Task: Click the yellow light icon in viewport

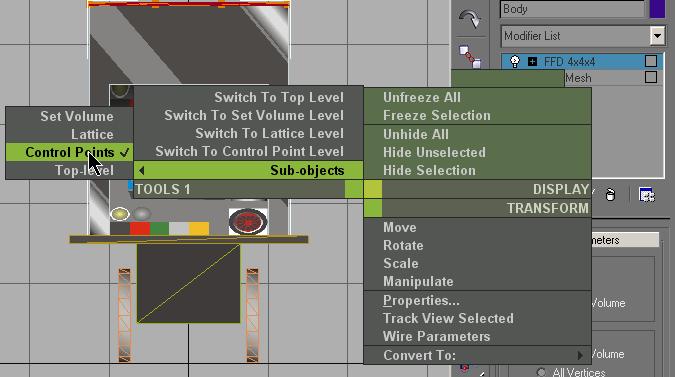Action: pyautogui.click(x=120, y=213)
